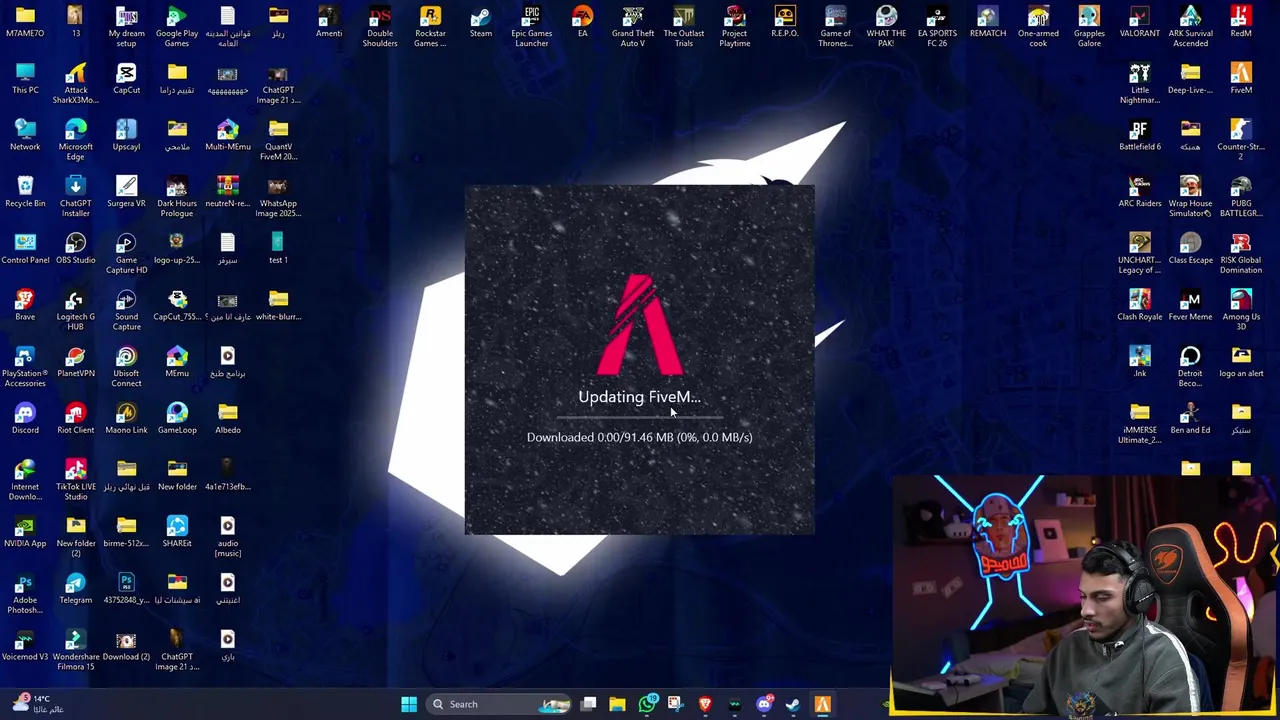Focus the FiveM taskbar button
Screen dimensions: 1280x720
pyautogui.click(x=822, y=704)
